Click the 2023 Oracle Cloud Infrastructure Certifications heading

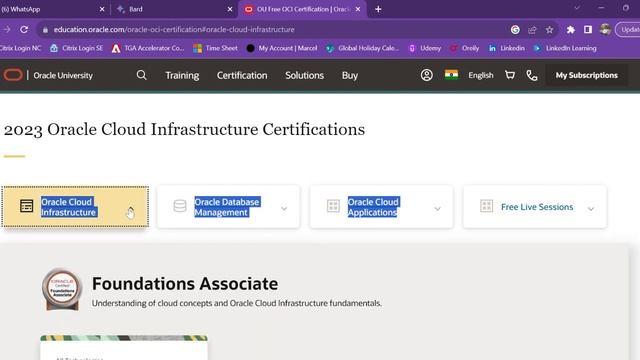coord(184,130)
